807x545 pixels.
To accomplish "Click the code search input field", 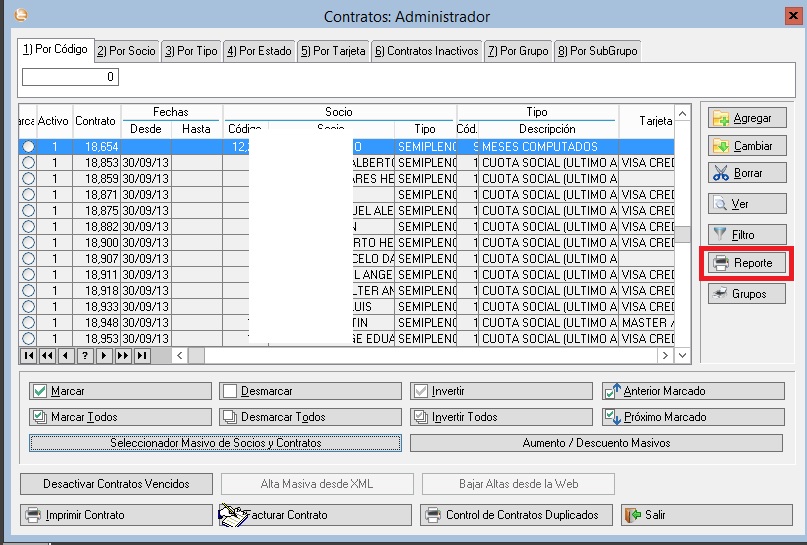I will tap(70, 77).
